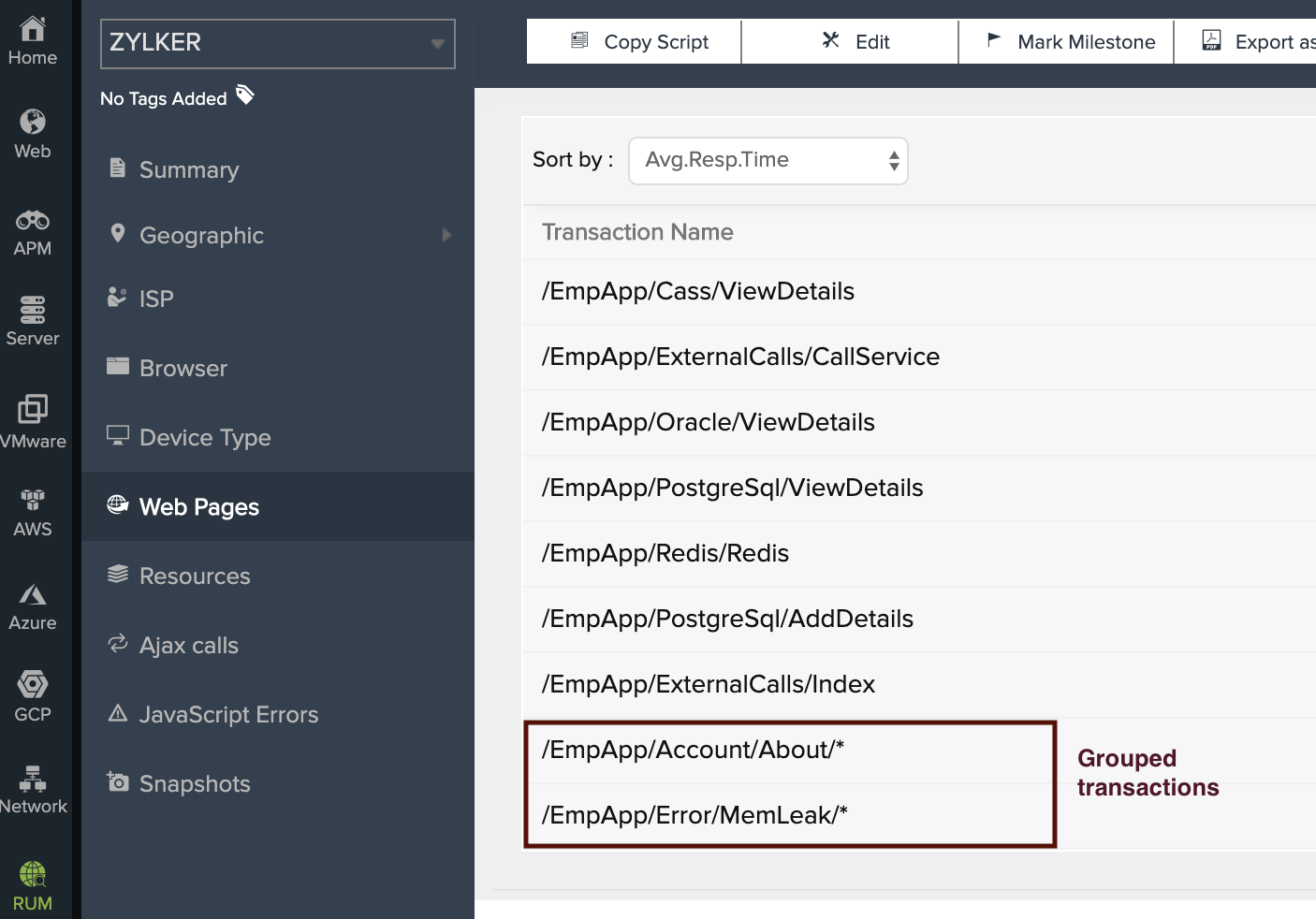Viewport: 1316px width, 919px height.
Task: Go to the Summary menu item
Action: 188,170
